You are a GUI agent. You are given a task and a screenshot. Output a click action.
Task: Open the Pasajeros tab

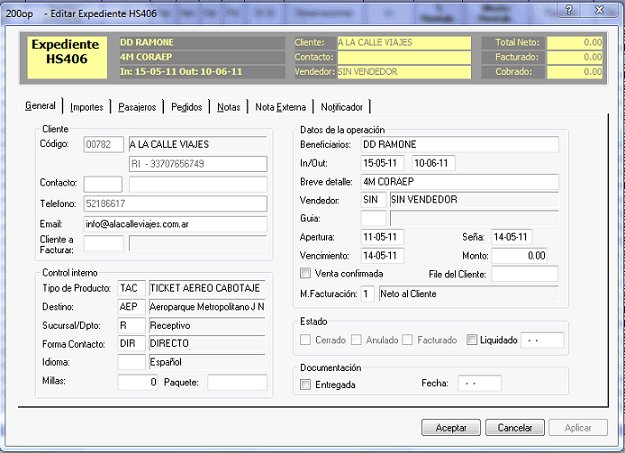137,107
